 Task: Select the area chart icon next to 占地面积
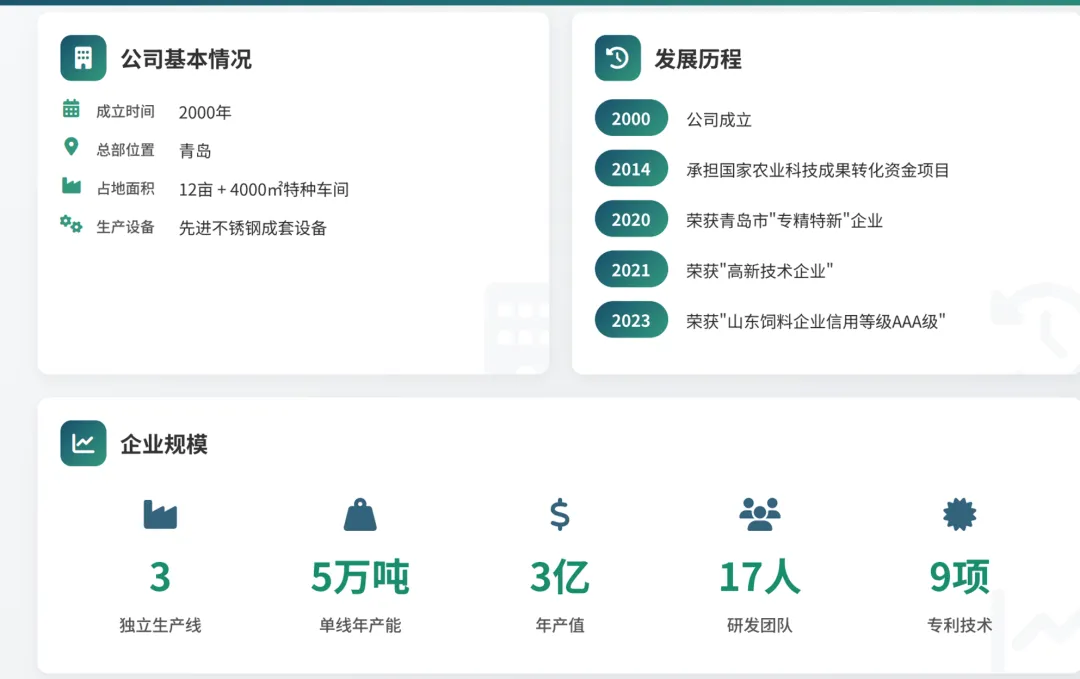pyautogui.click(x=71, y=185)
